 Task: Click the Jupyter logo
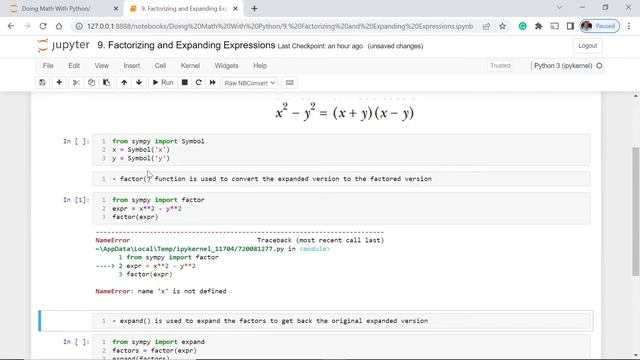click(63, 45)
